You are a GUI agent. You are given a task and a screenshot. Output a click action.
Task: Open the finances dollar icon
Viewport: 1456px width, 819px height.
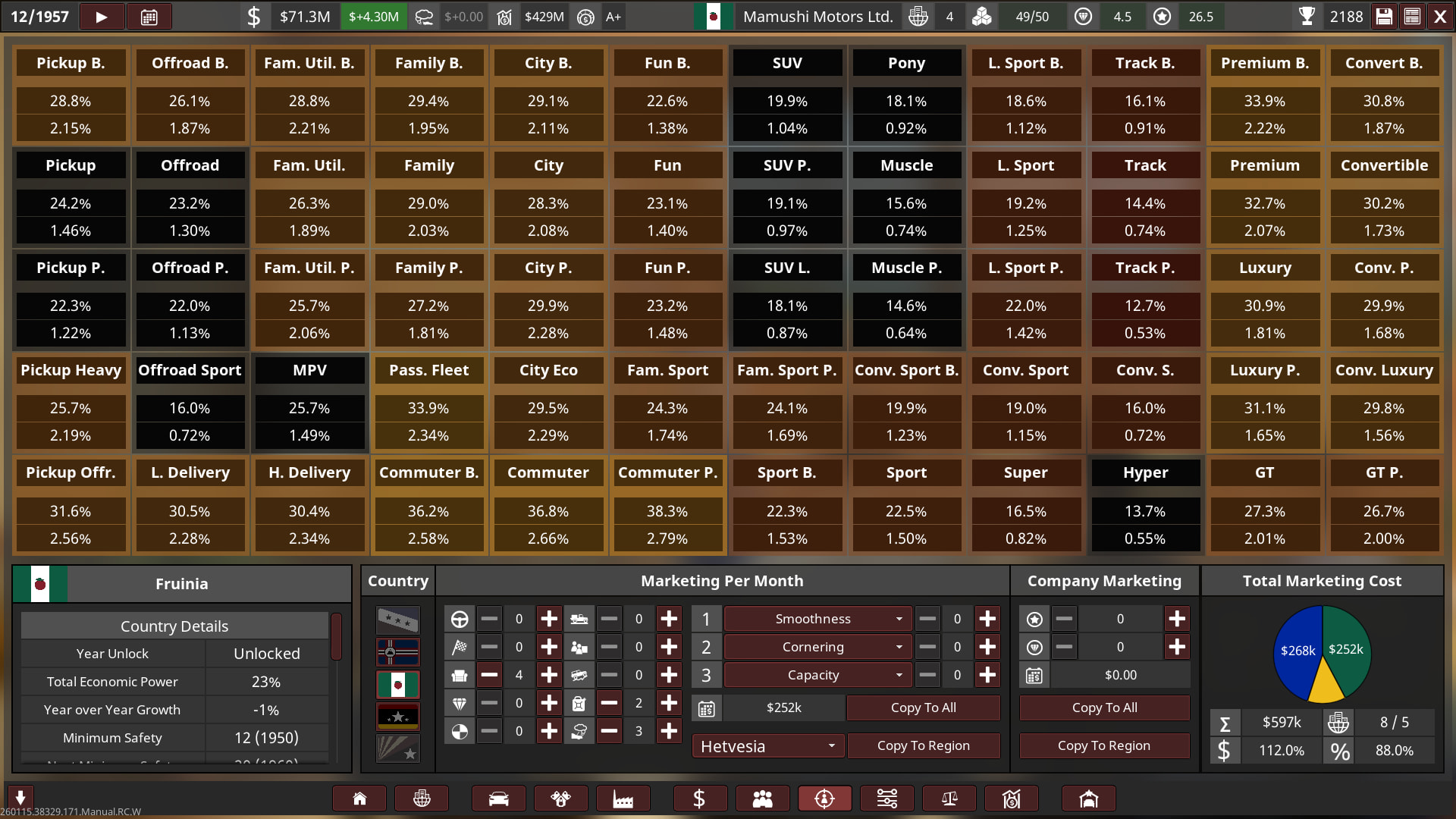pos(699,799)
